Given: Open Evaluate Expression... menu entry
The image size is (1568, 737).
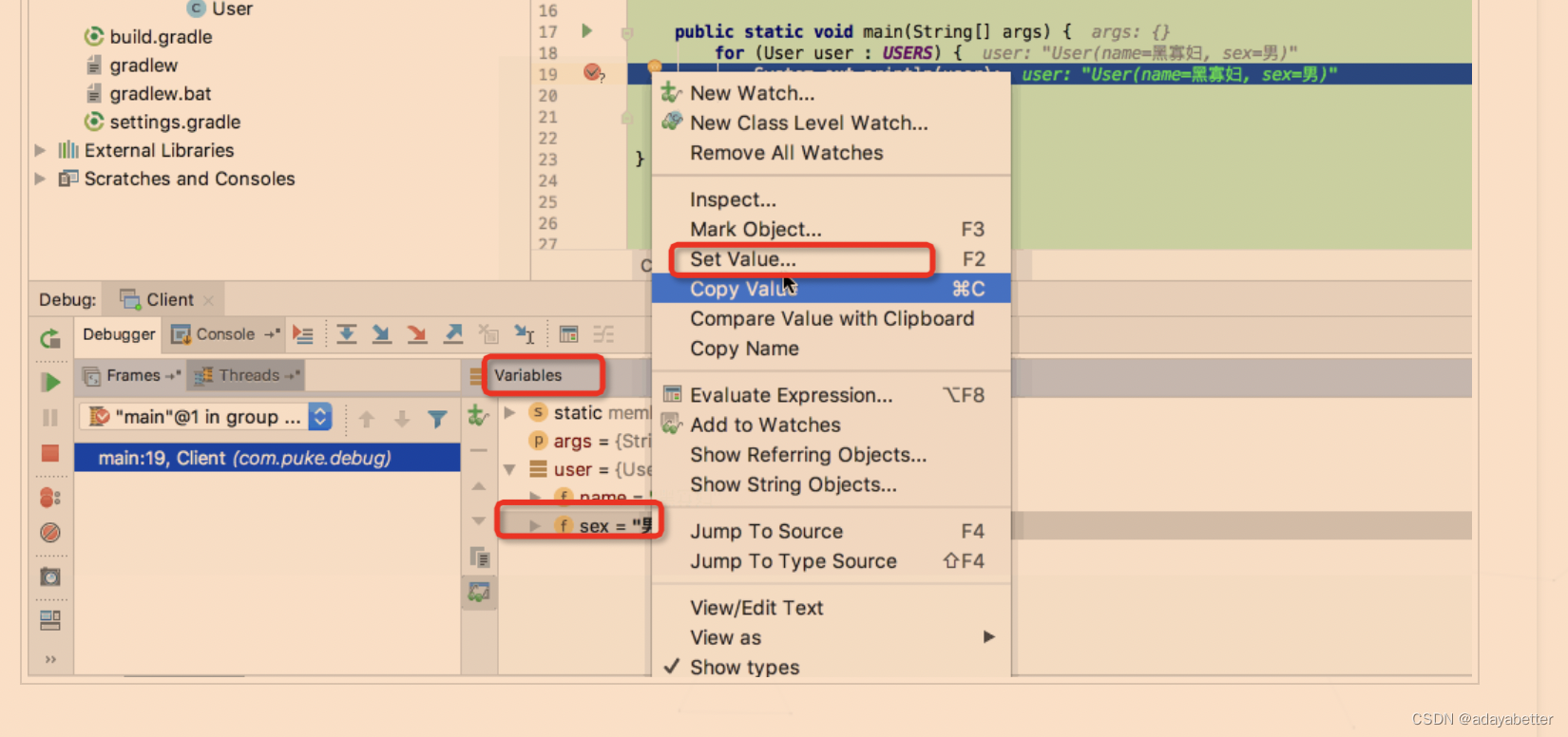Looking at the screenshot, I should point(831,395).
